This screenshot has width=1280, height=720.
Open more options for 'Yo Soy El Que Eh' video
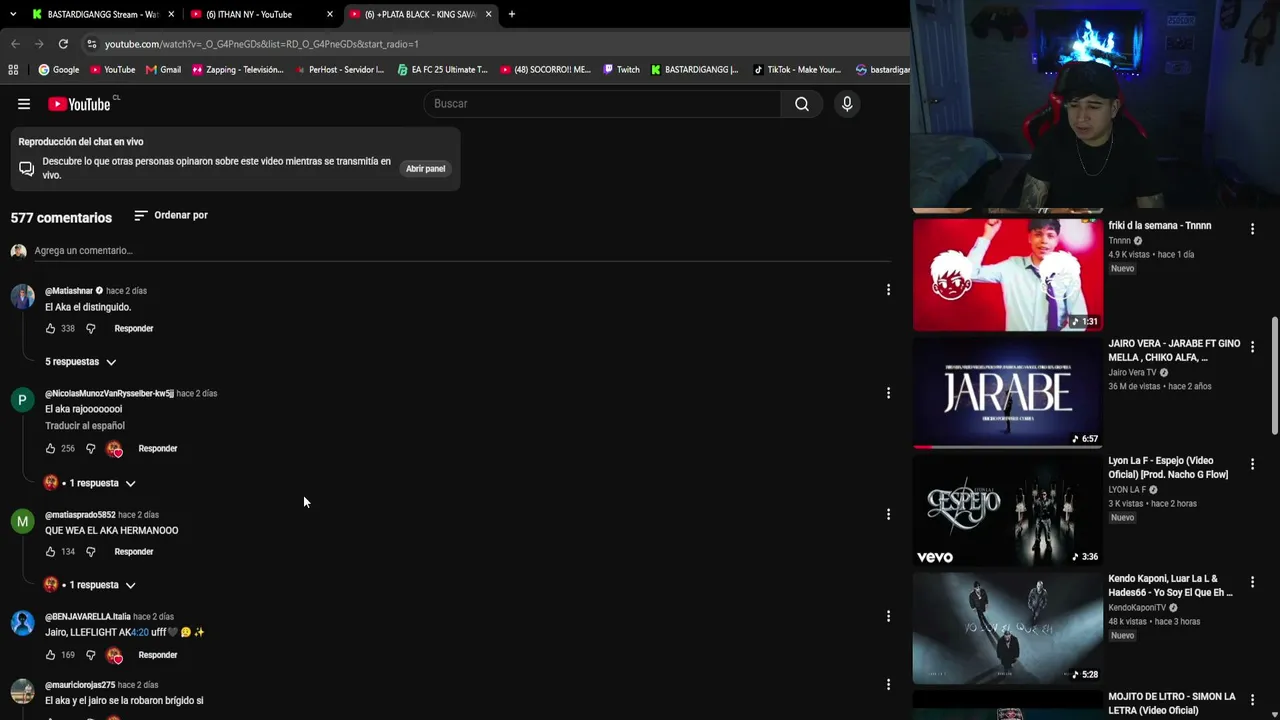pyautogui.click(x=1252, y=582)
